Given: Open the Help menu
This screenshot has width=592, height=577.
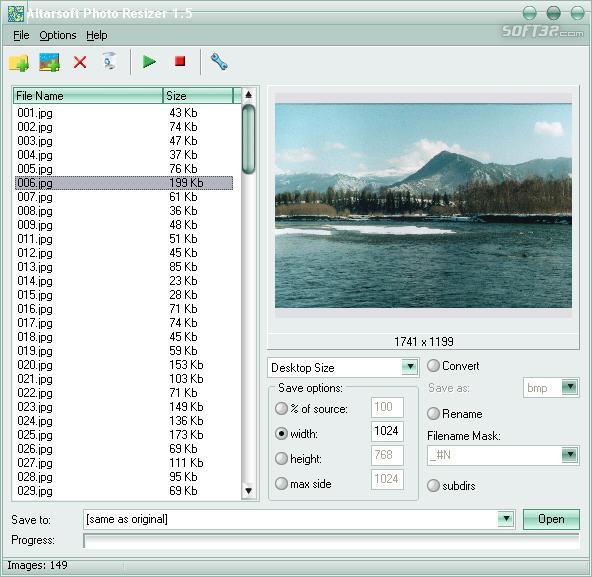Looking at the screenshot, I should [97, 35].
